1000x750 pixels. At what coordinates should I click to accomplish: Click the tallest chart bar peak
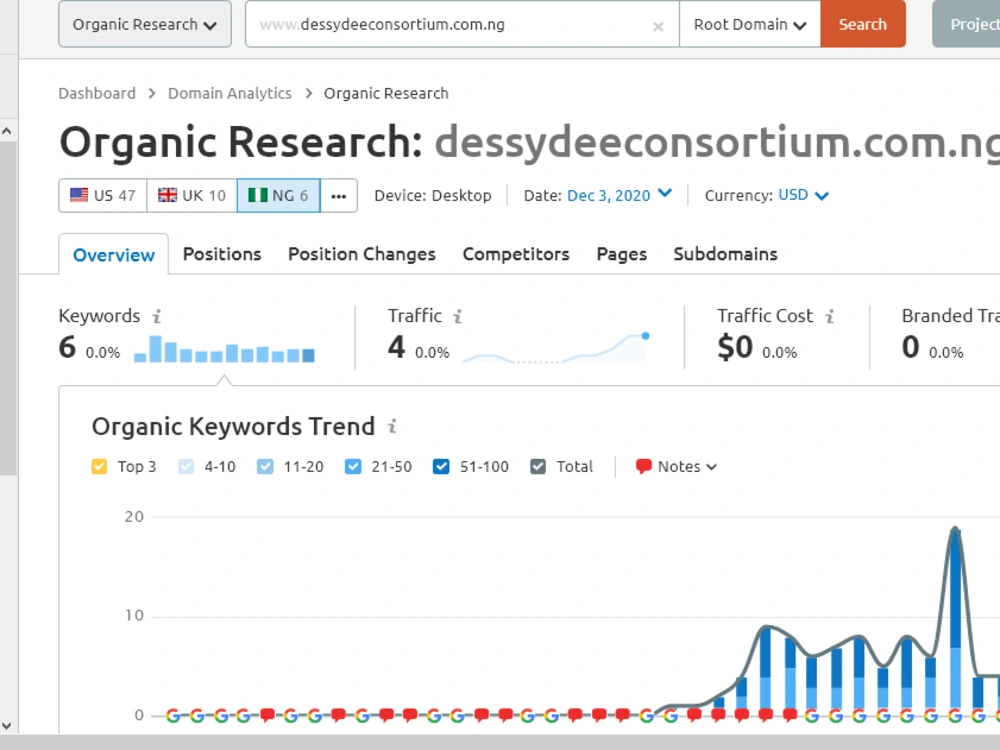[x=955, y=619]
